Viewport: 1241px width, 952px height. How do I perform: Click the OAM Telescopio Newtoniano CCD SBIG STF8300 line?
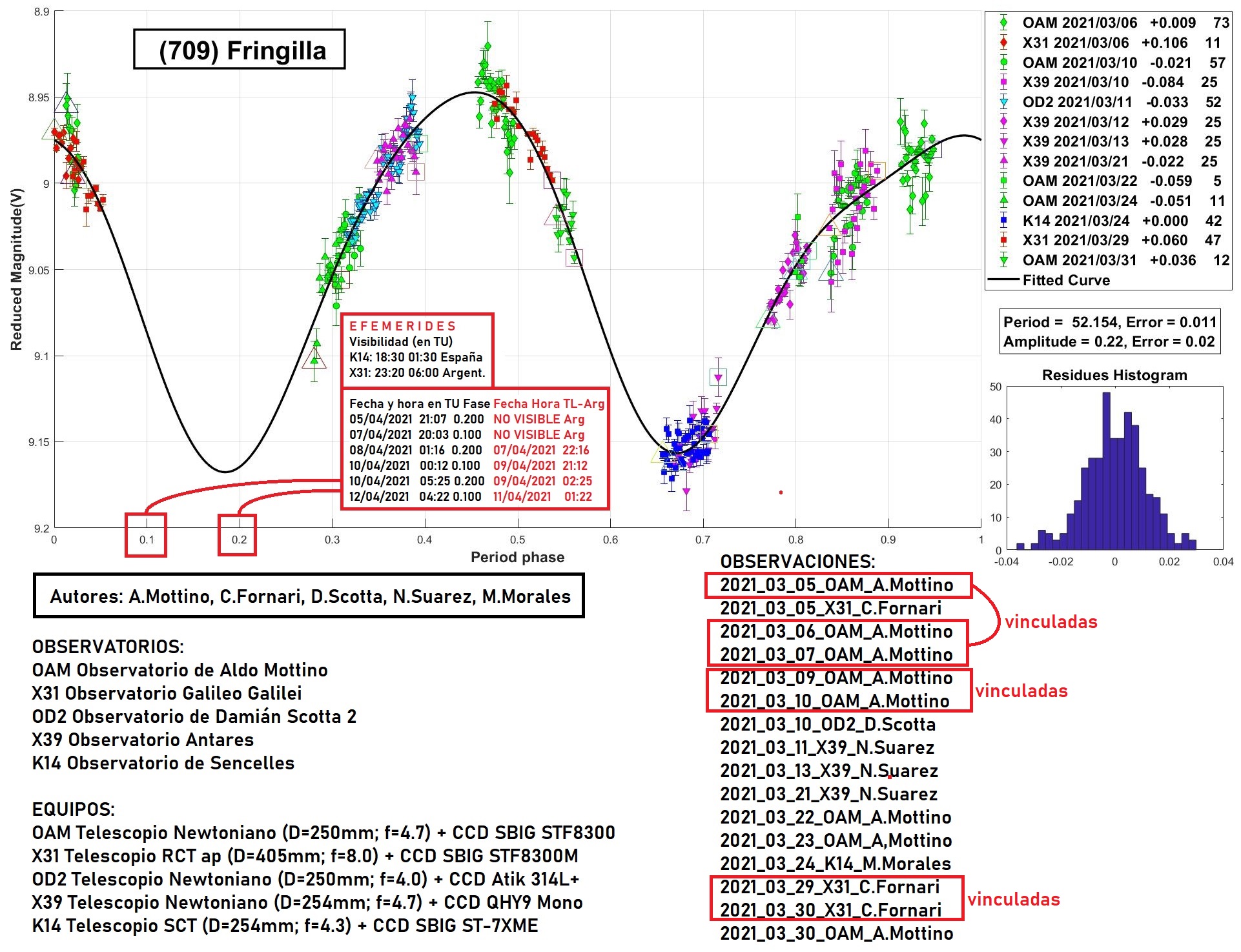pyautogui.click(x=323, y=833)
